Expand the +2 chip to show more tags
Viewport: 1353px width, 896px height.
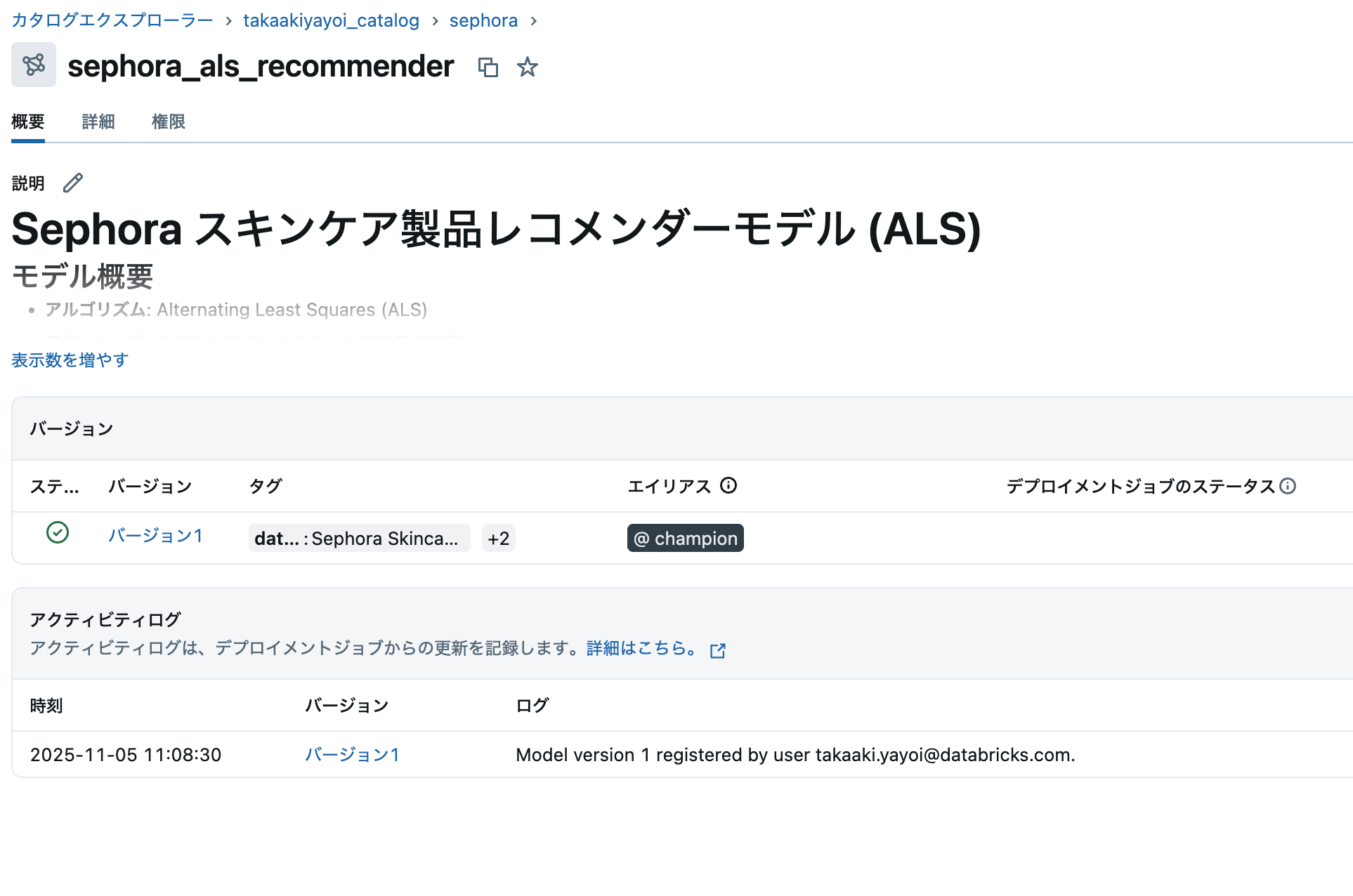pyautogui.click(x=498, y=538)
